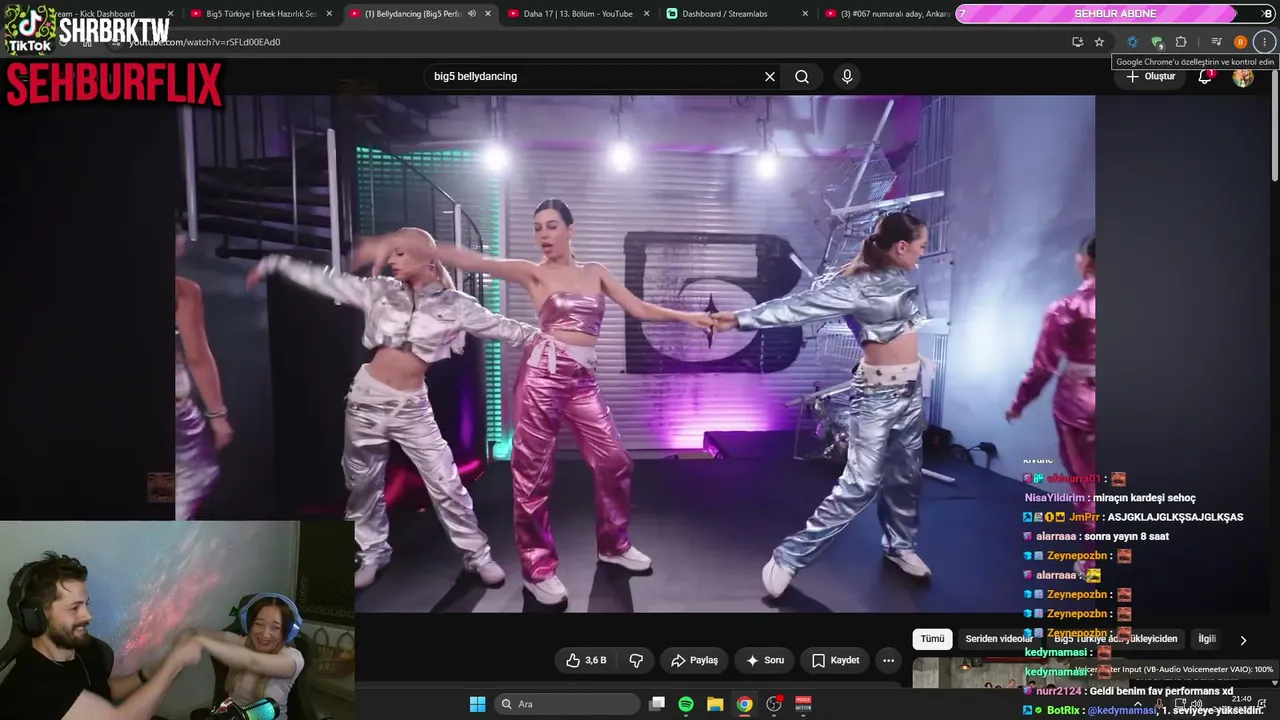
Task: Close the Dashboard / Streamlabs tab
Action: pyautogui.click(x=805, y=14)
